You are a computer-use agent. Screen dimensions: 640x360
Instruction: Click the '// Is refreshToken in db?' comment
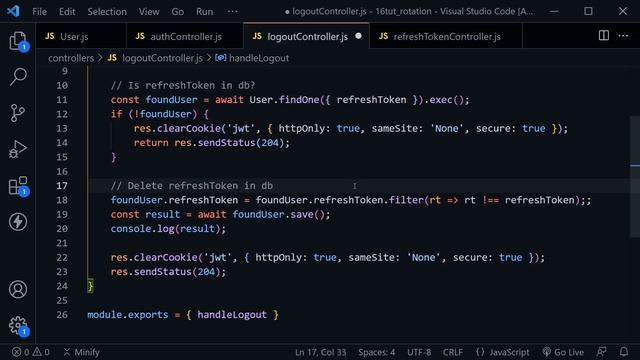[183, 85]
